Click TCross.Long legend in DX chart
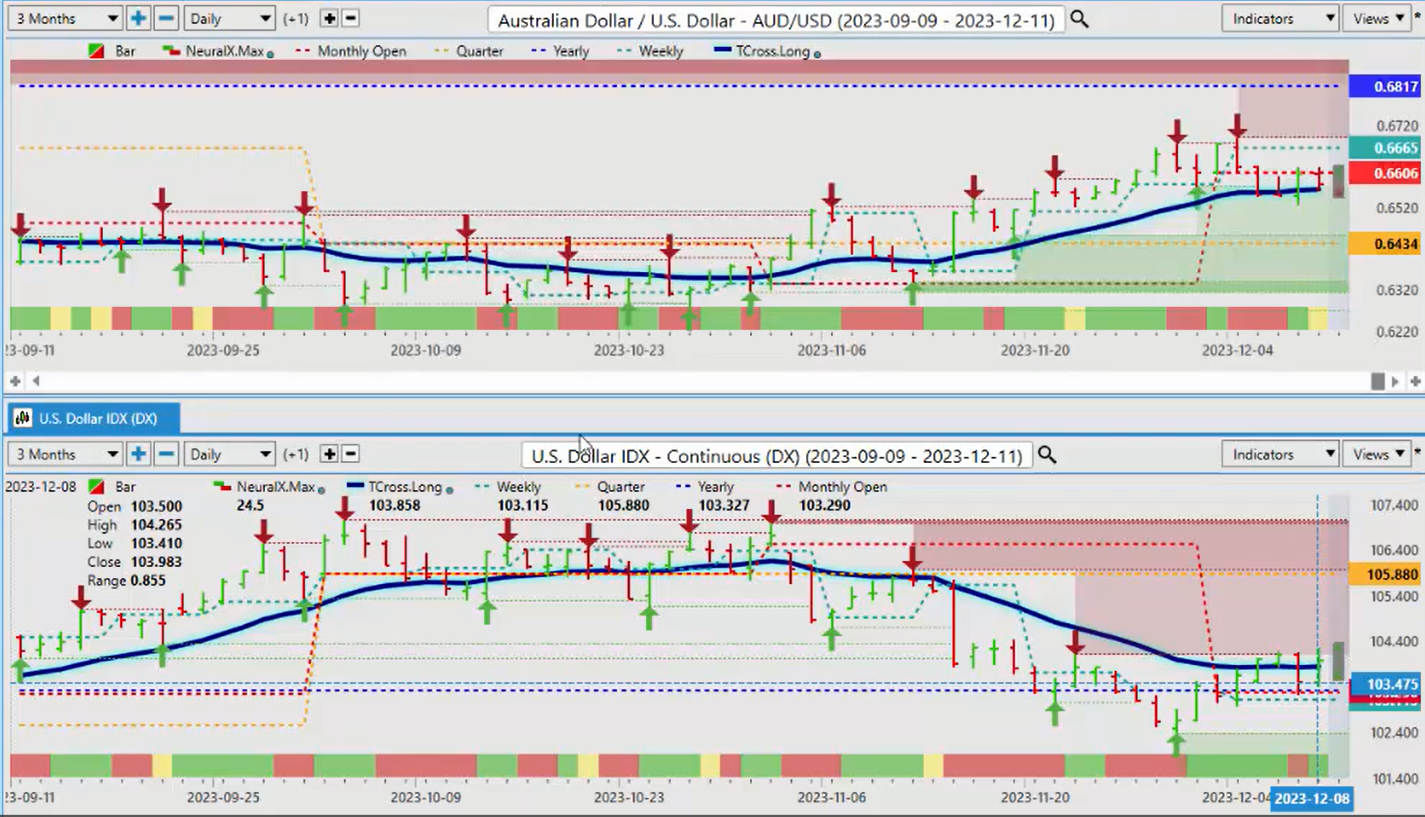 point(399,487)
